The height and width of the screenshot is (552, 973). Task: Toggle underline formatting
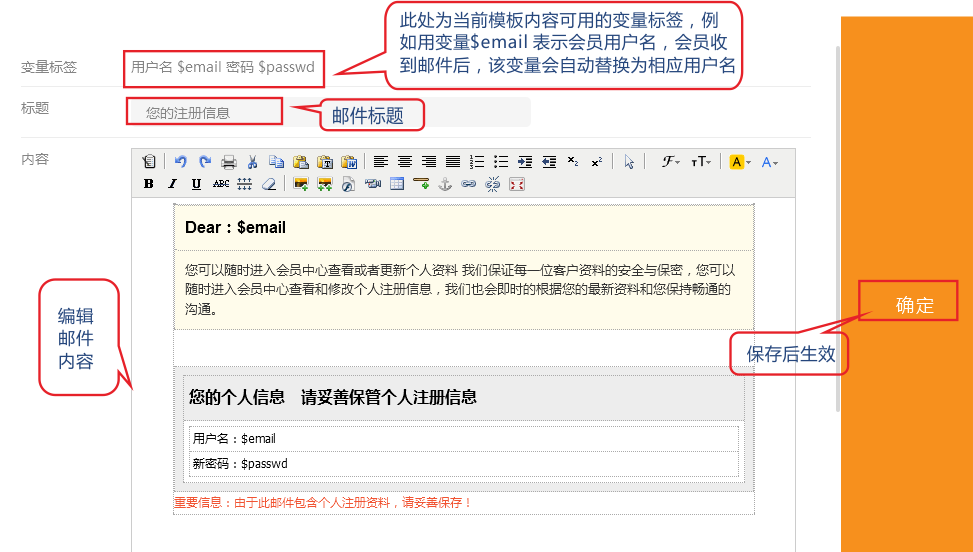tap(196, 184)
